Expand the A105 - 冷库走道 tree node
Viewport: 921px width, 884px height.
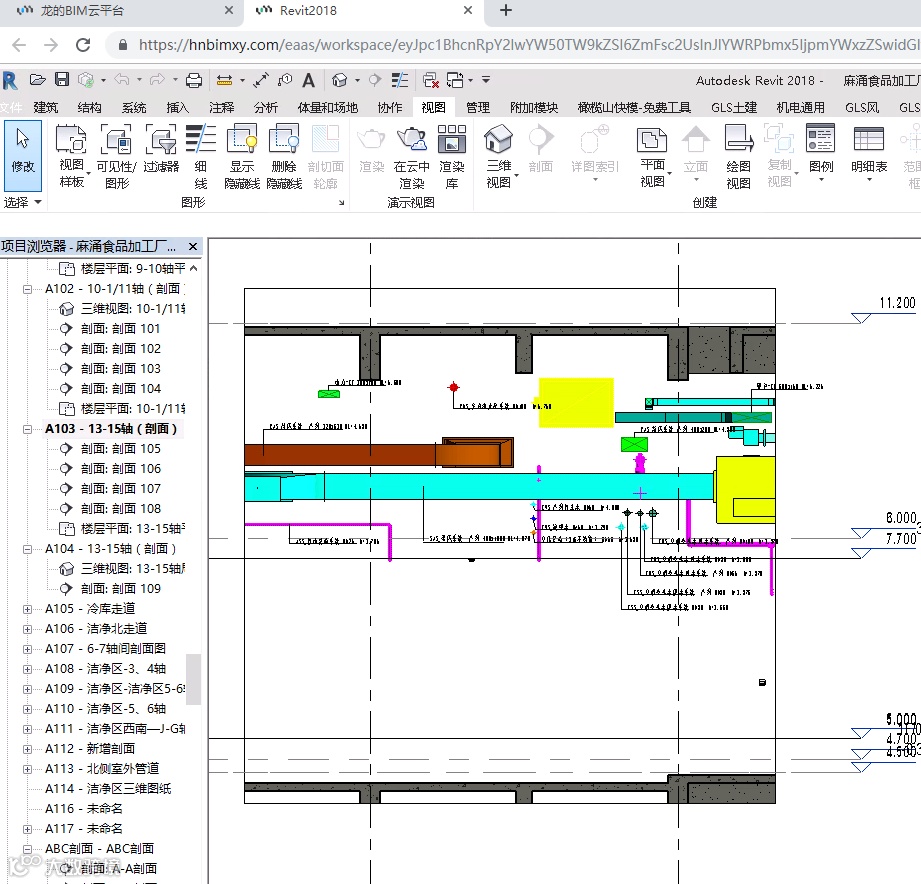coord(27,609)
